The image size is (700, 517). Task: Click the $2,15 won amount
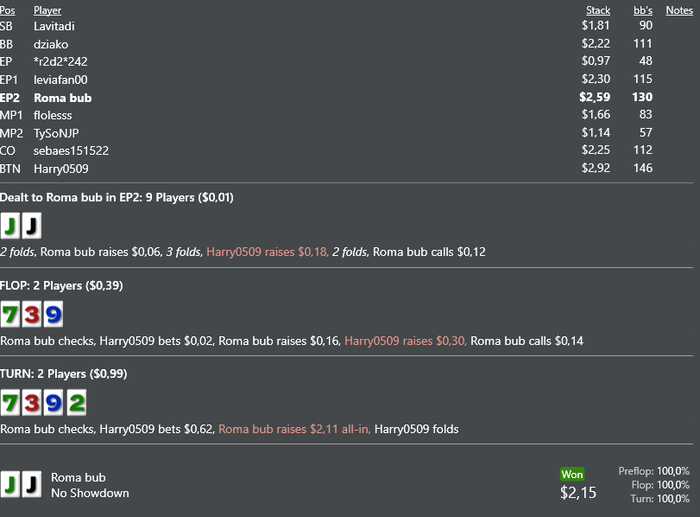(x=578, y=492)
